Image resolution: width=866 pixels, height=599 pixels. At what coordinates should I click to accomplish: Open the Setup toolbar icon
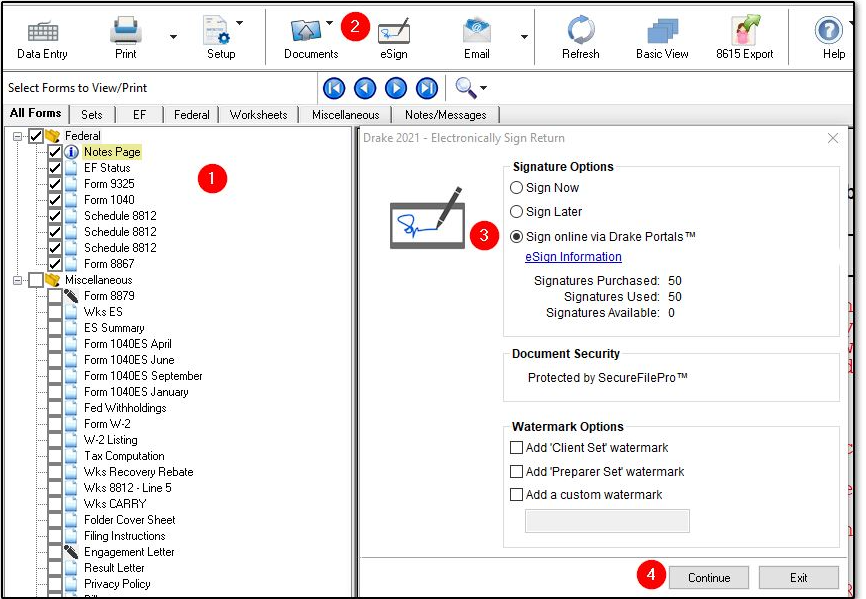219,31
